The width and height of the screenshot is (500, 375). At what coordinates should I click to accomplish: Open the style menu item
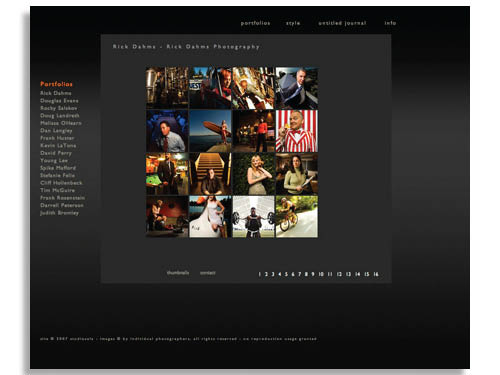coord(293,23)
